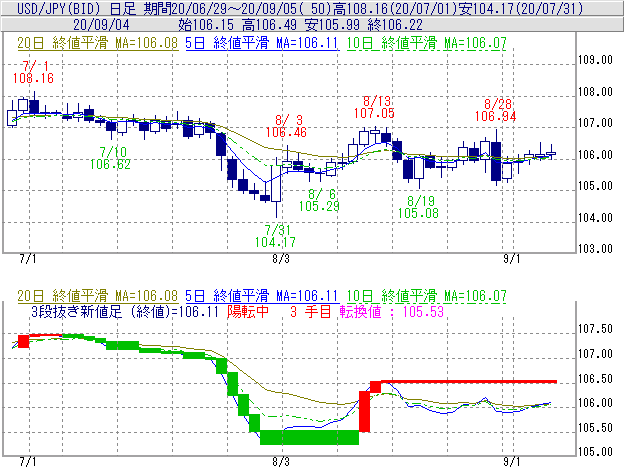Click the 8/13 107.05 high label
Image resolution: width=624 pixels, height=474 pixels.
tap(374, 107)
